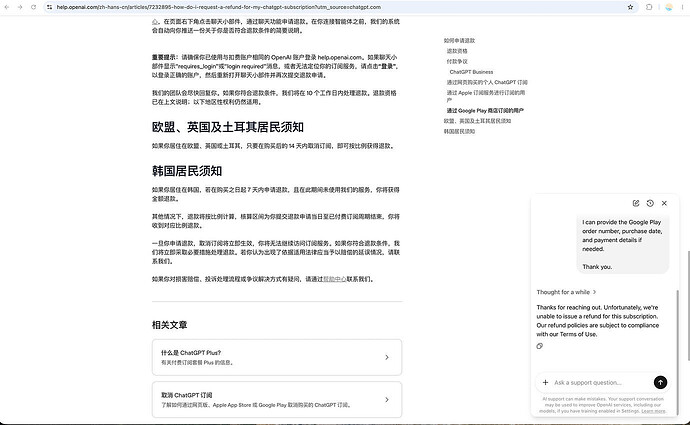Open the related article '什么是 ChatGPT Plus?'
Viewport: 690px width, 425px height.
click(277, 357)
